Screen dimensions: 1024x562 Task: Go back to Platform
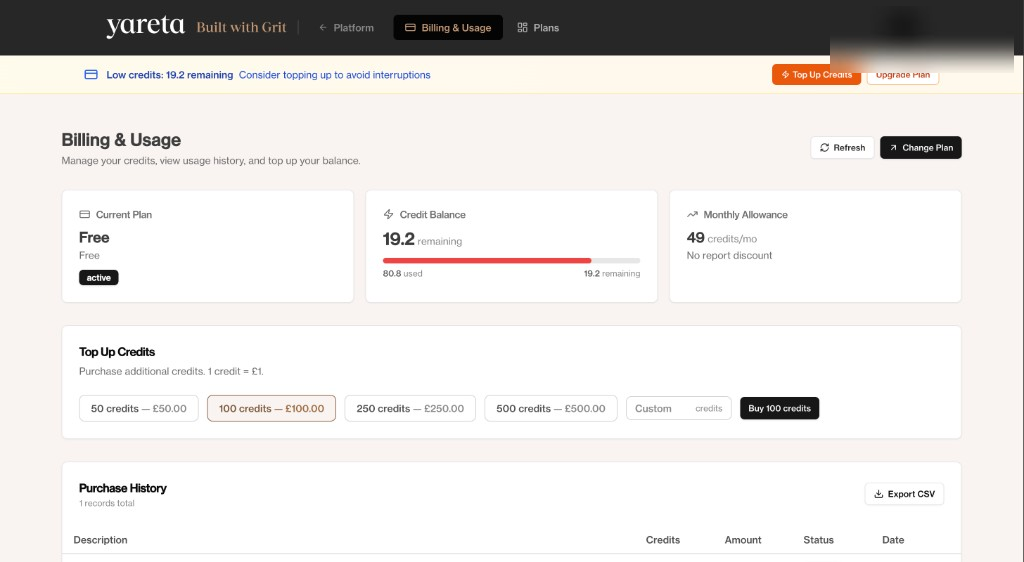pos(346,27)
